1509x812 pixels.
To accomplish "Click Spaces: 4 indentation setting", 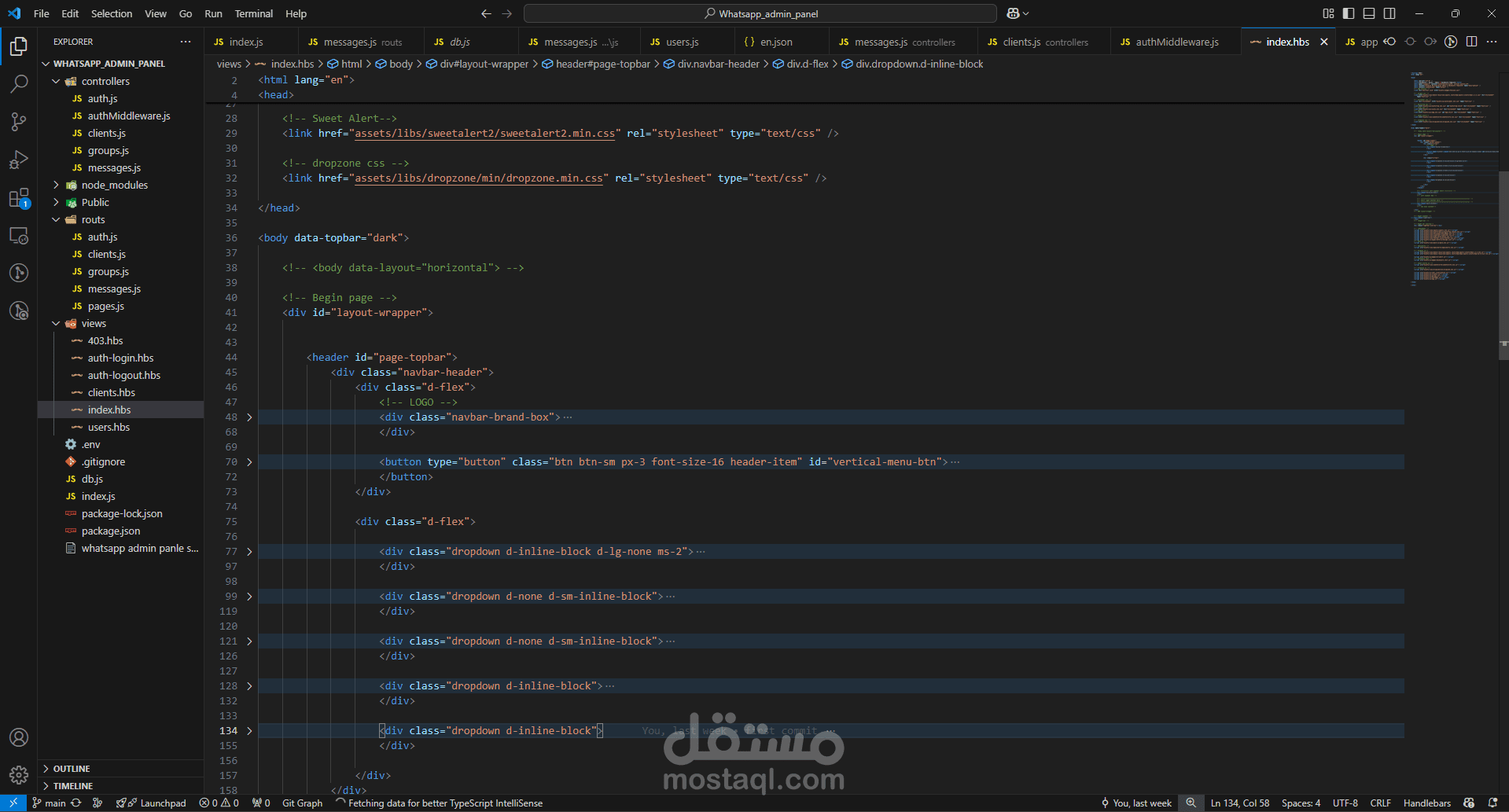I will (x=1301, y=803).
